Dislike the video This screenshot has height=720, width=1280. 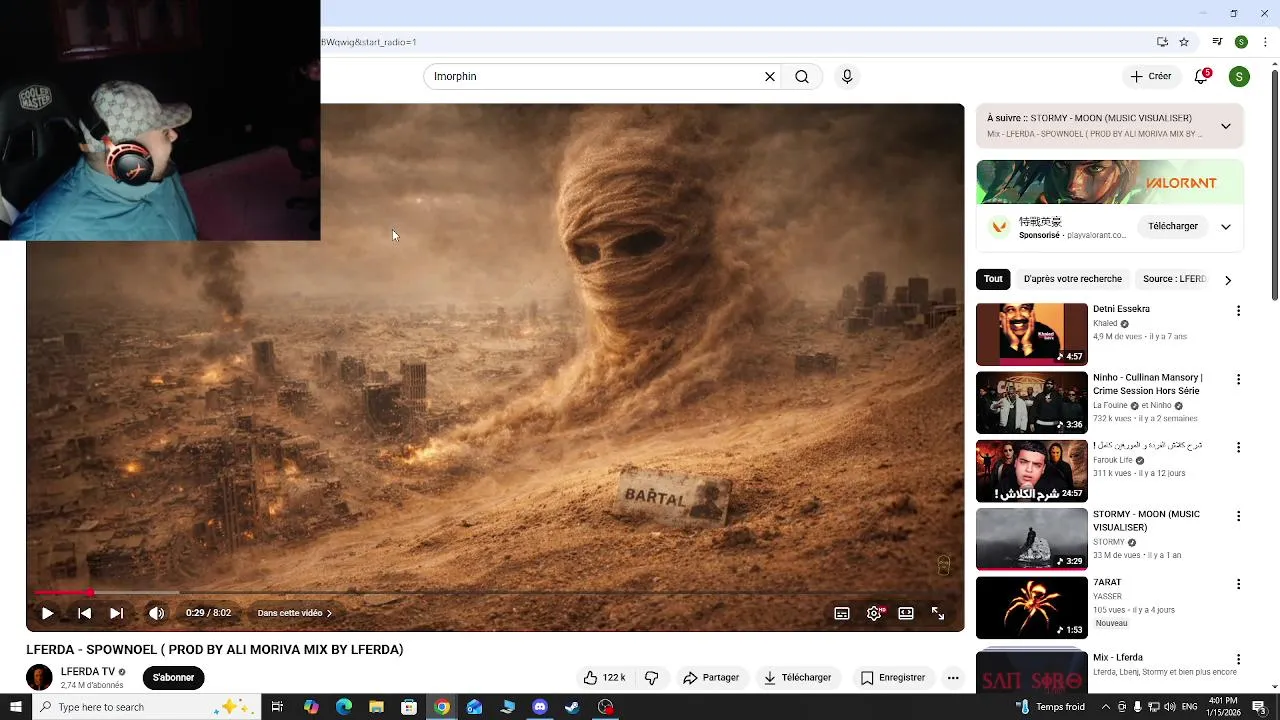coord(651,677)
